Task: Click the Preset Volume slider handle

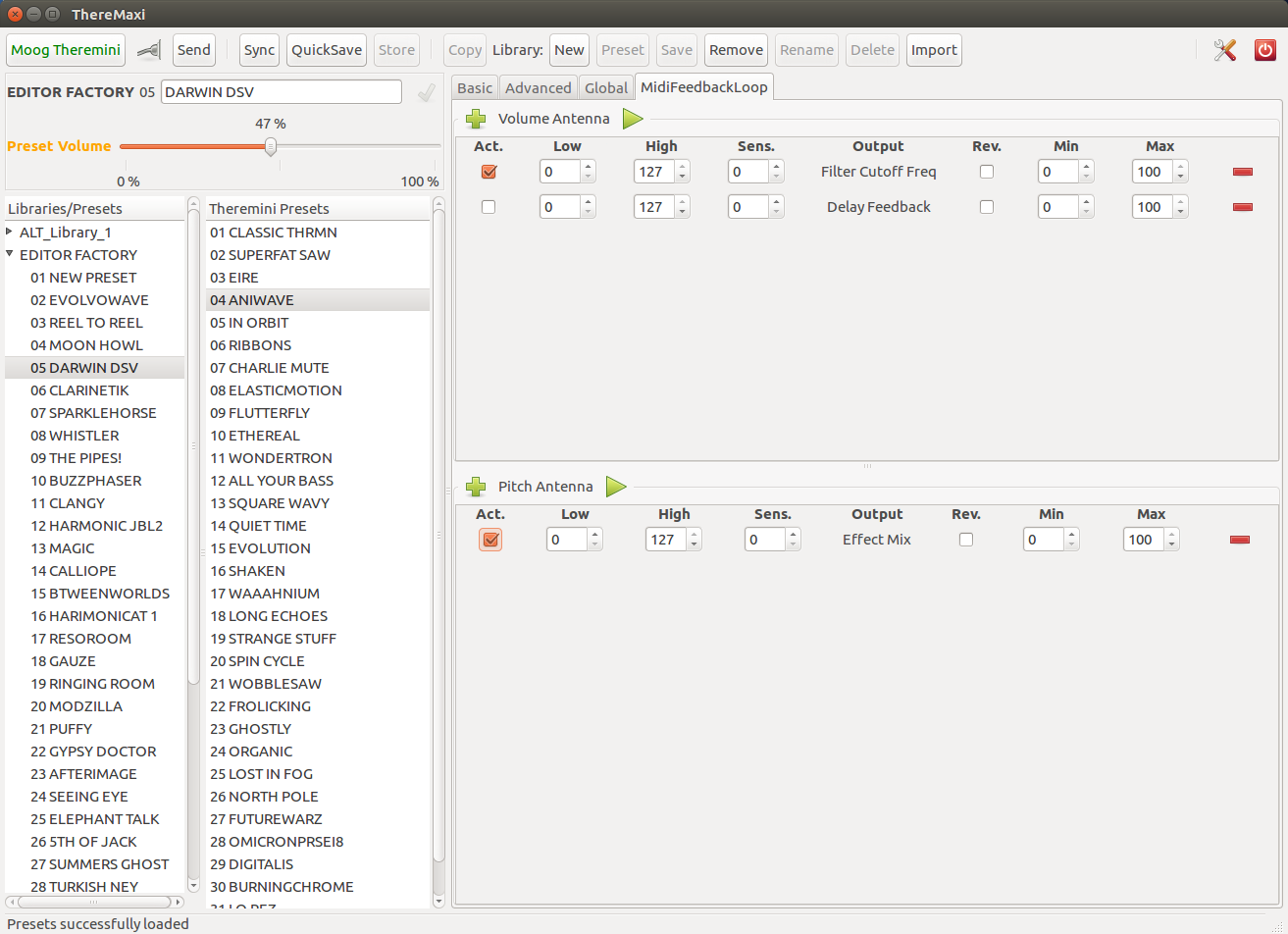Action: [271, 147]
